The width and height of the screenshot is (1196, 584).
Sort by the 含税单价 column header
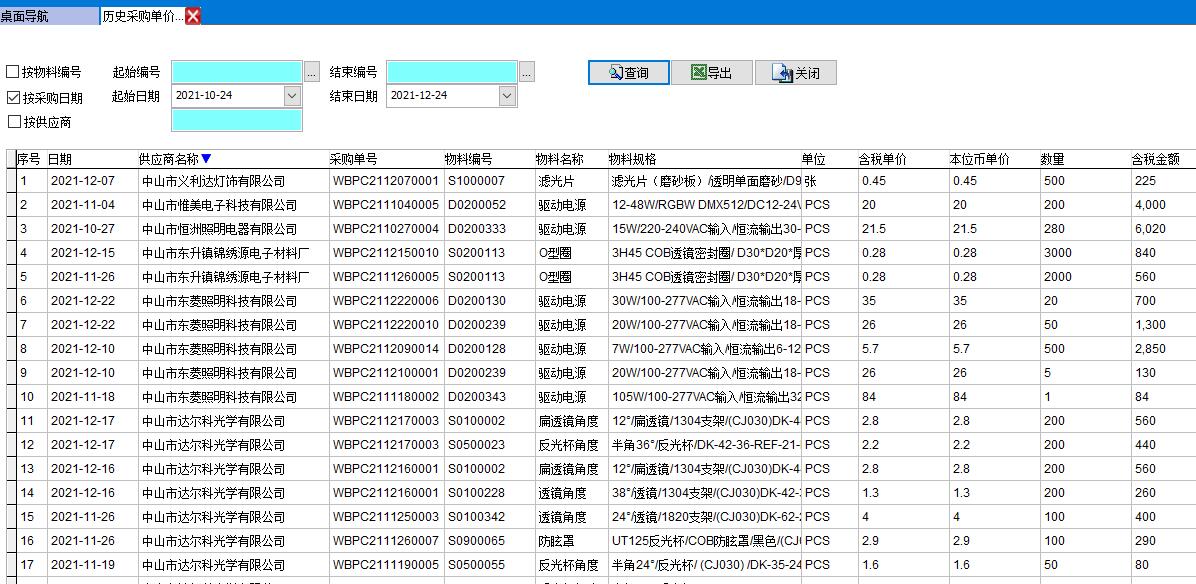pyautogui.click(x=882, y=159)
